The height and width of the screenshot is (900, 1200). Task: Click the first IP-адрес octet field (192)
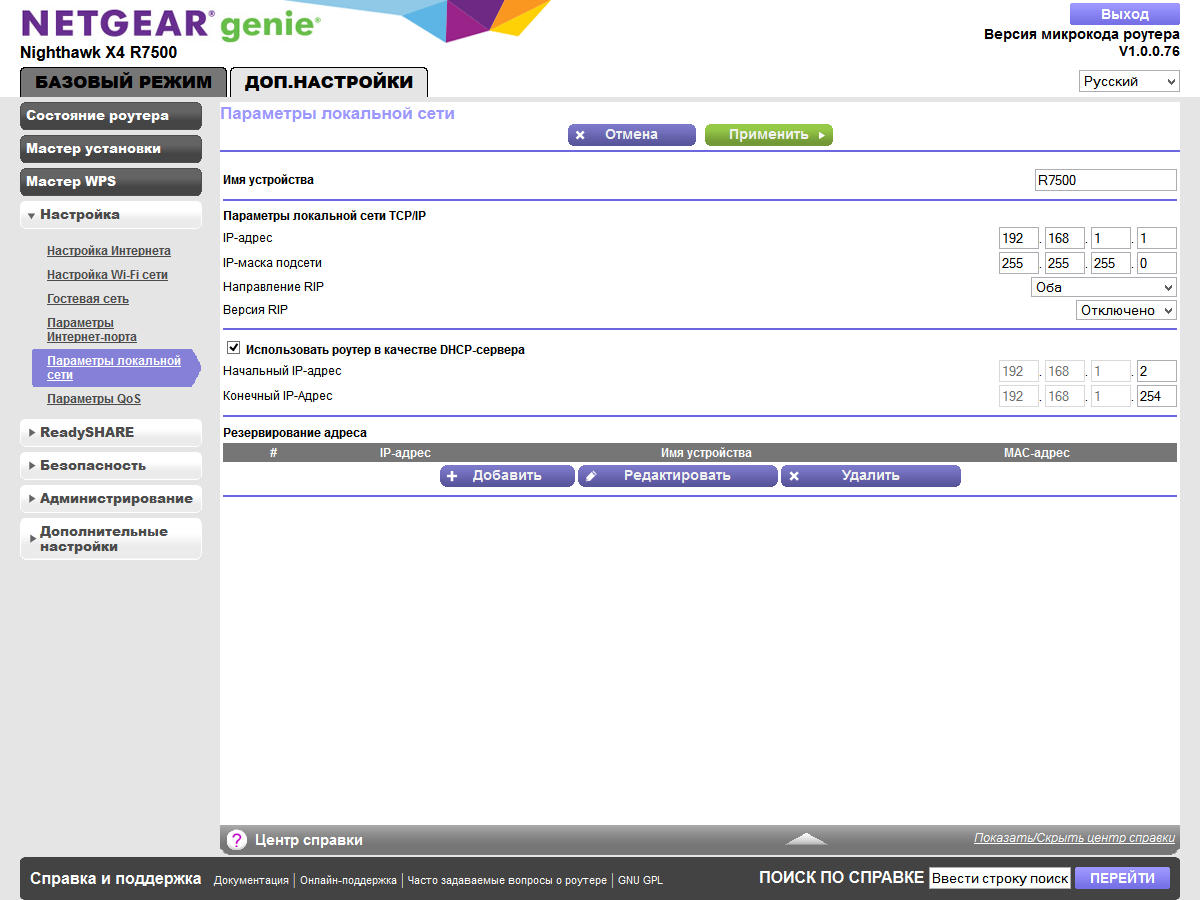click(x=1019, y=239)
